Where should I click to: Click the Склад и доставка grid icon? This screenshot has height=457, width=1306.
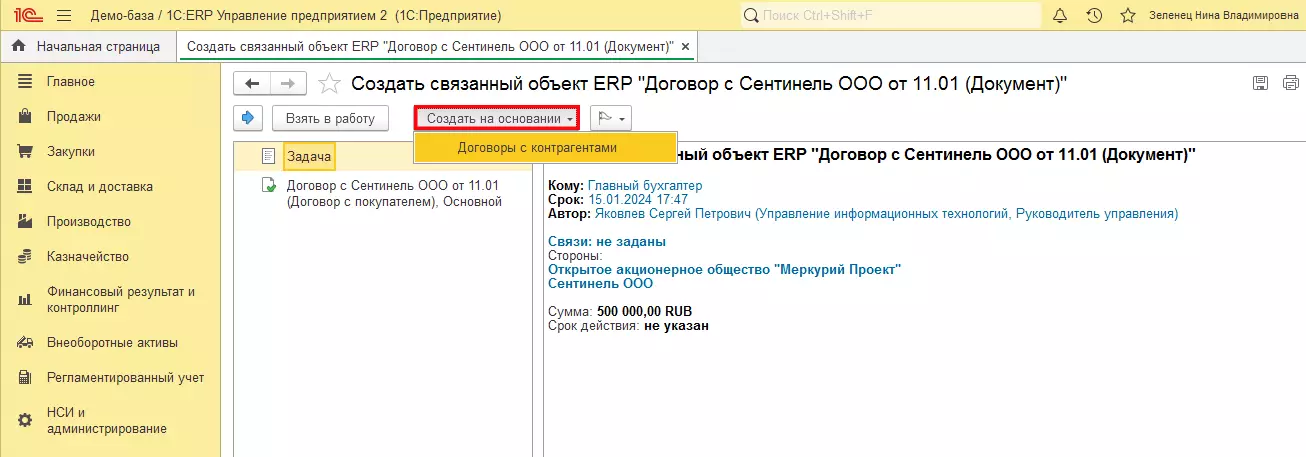pyautogui.click(x=25, y=187)
